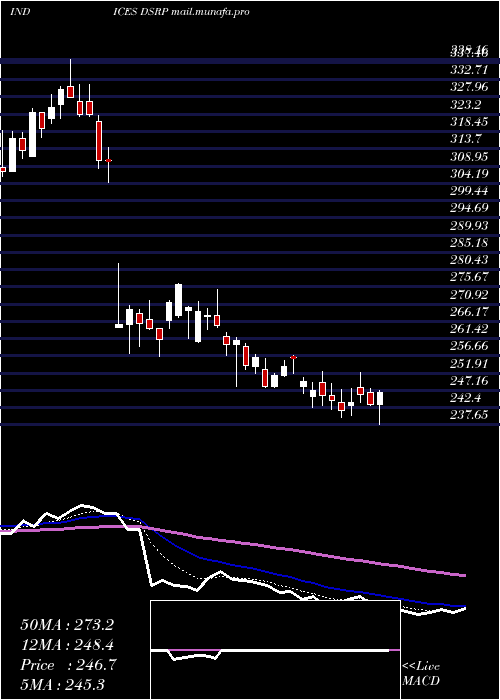Click the 294.69 price axis label
The height and width of the screenshot is (700, 500).
click(470, 208)
